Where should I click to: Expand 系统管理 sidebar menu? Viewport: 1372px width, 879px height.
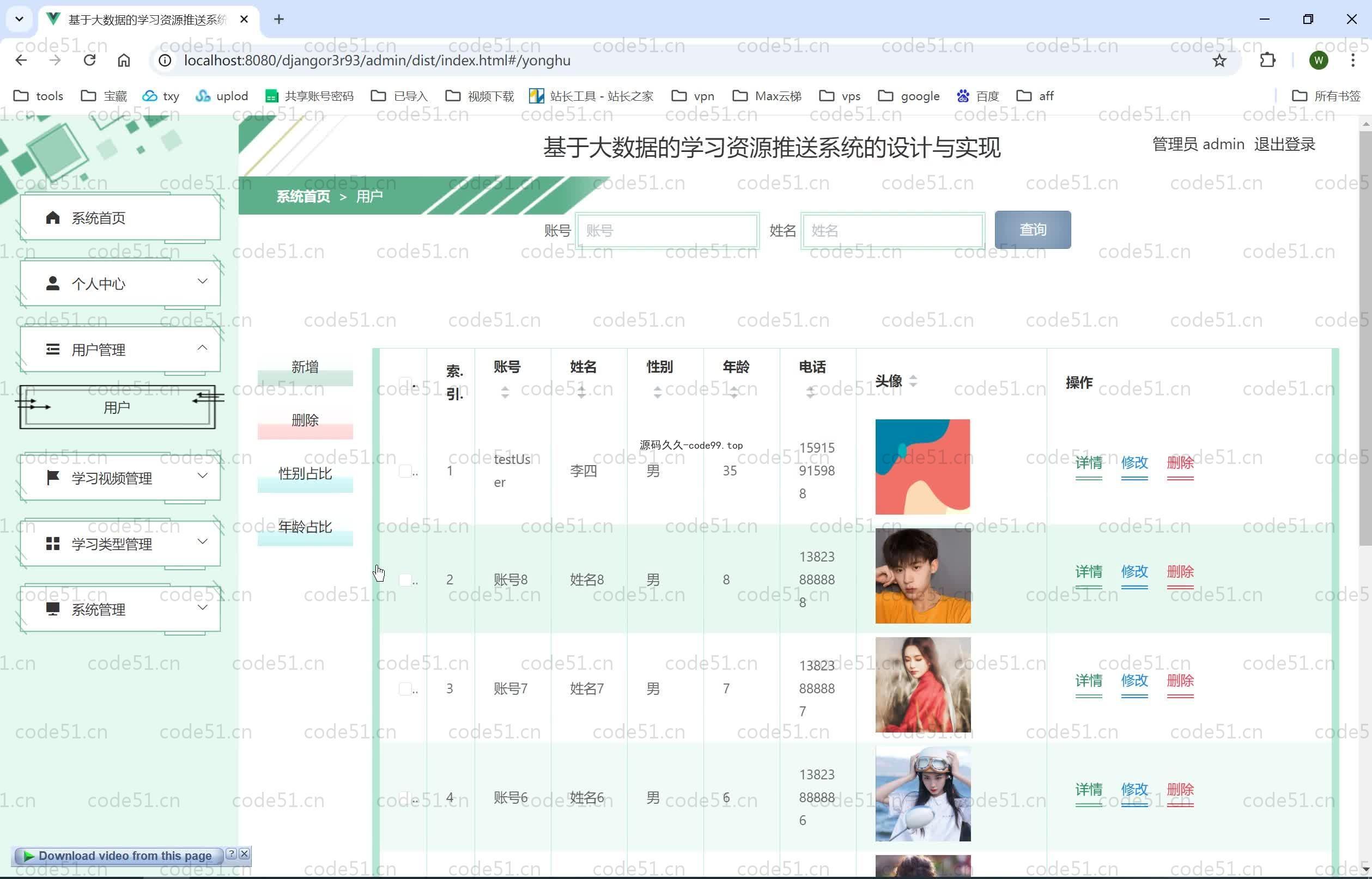click(120, 609)
